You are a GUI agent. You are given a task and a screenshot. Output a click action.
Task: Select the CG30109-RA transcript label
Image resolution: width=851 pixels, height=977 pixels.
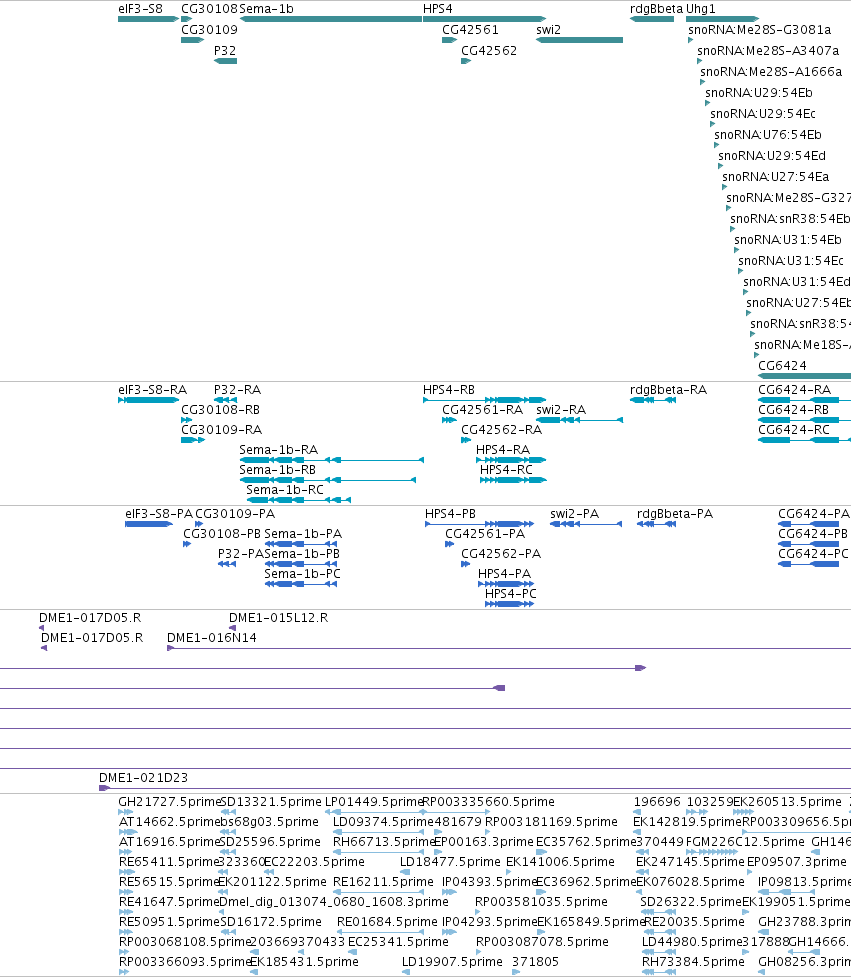[222, 429]
